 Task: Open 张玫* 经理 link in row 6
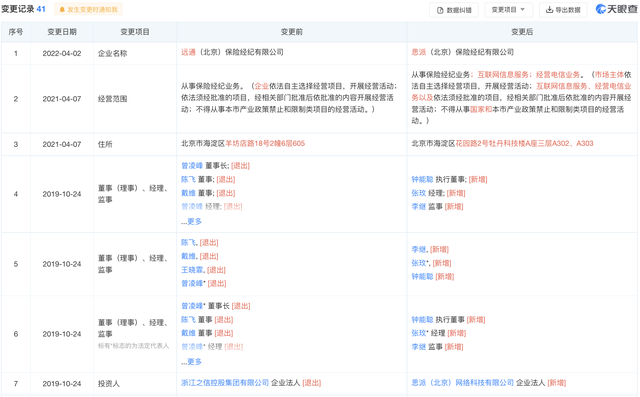(x=419, y=333)
